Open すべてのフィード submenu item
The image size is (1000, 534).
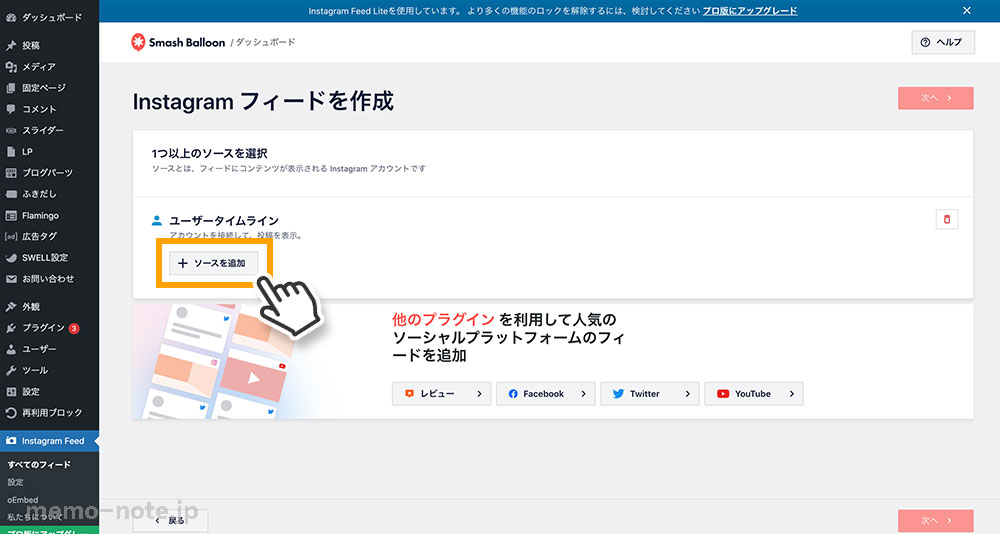39,464
